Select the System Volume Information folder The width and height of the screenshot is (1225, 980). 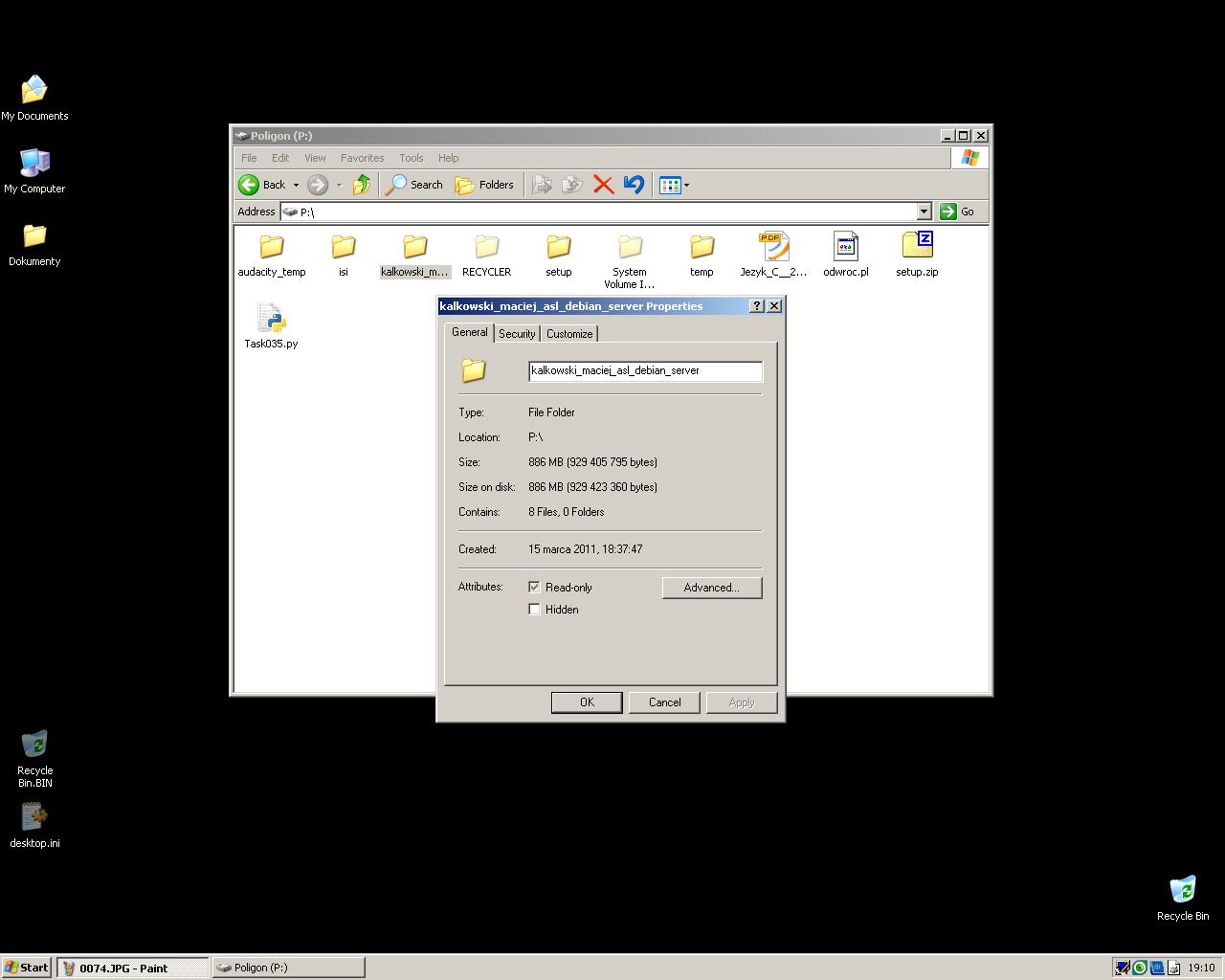point(630,261)
